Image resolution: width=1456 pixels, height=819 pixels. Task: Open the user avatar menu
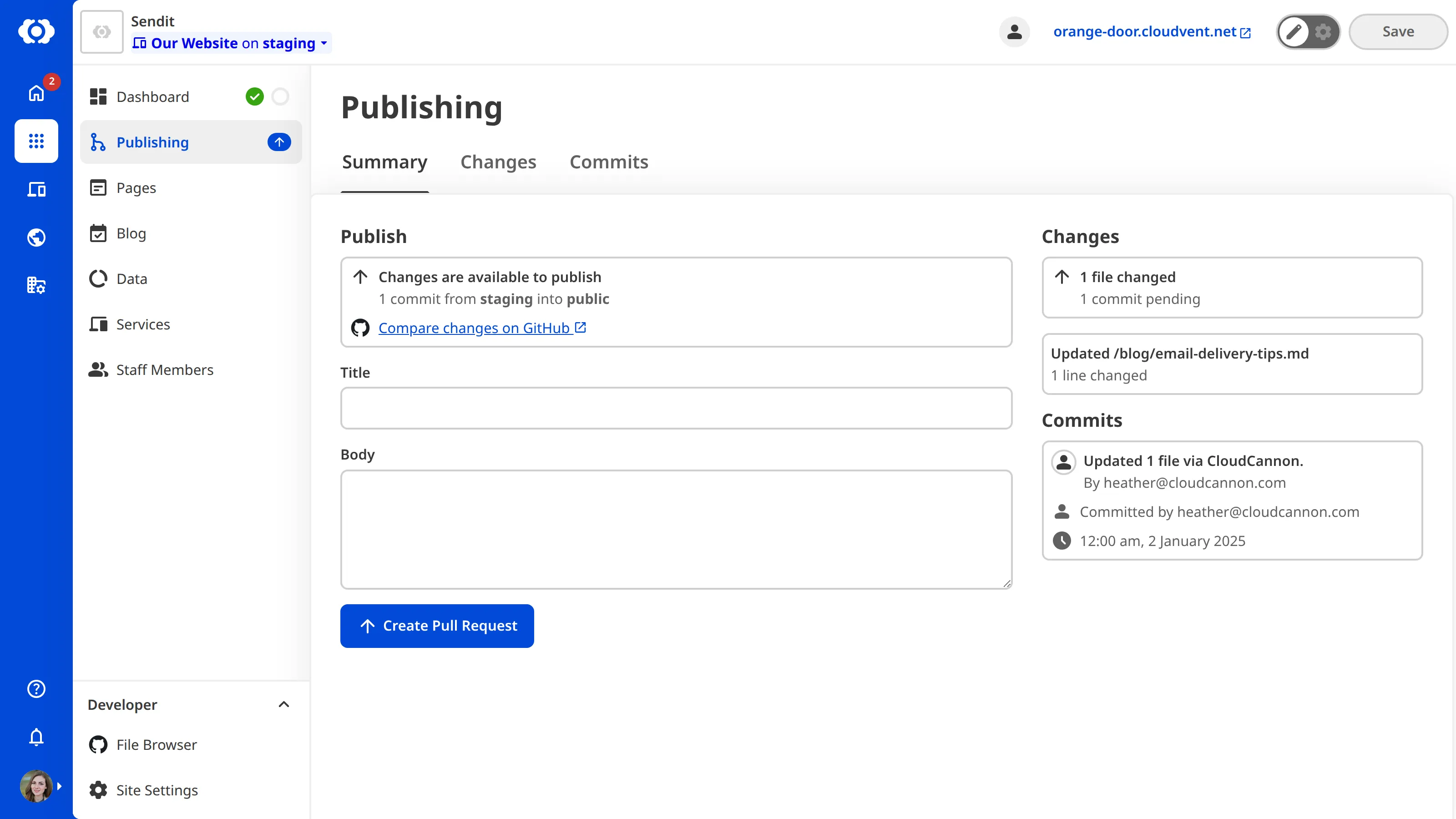click(x=36, y=786)
